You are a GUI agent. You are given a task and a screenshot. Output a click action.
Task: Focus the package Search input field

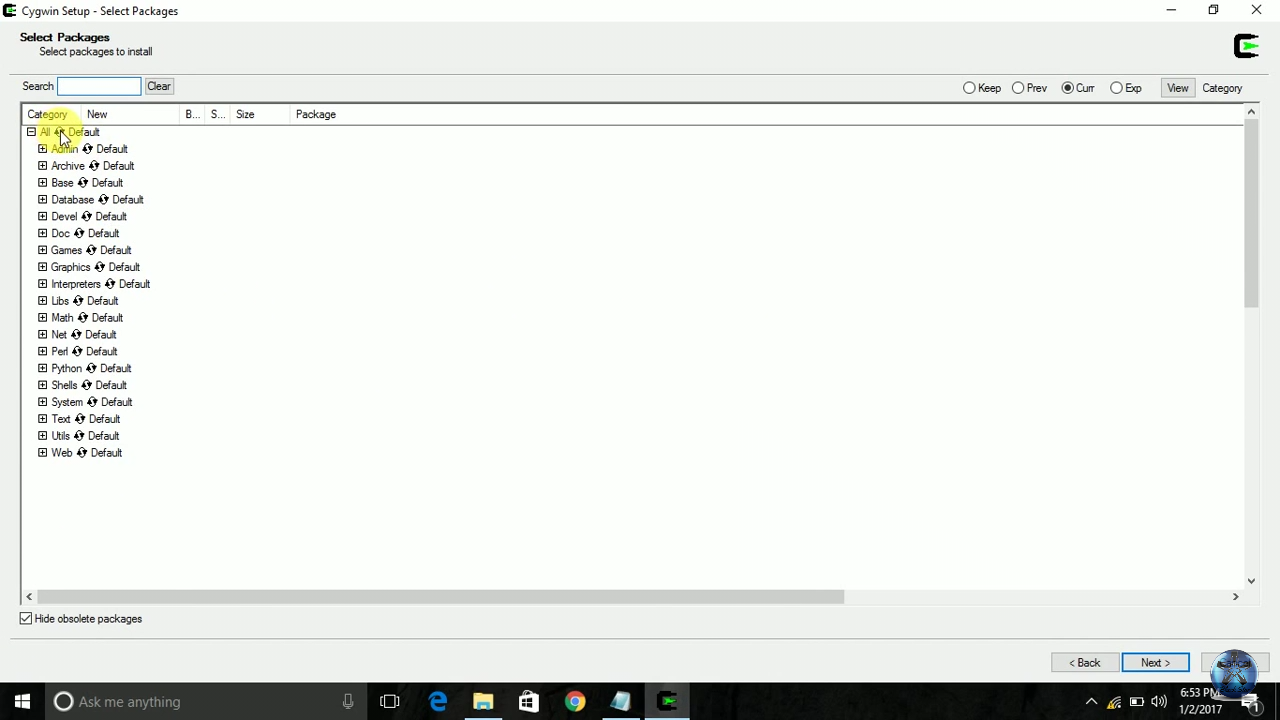click(99, 87)
